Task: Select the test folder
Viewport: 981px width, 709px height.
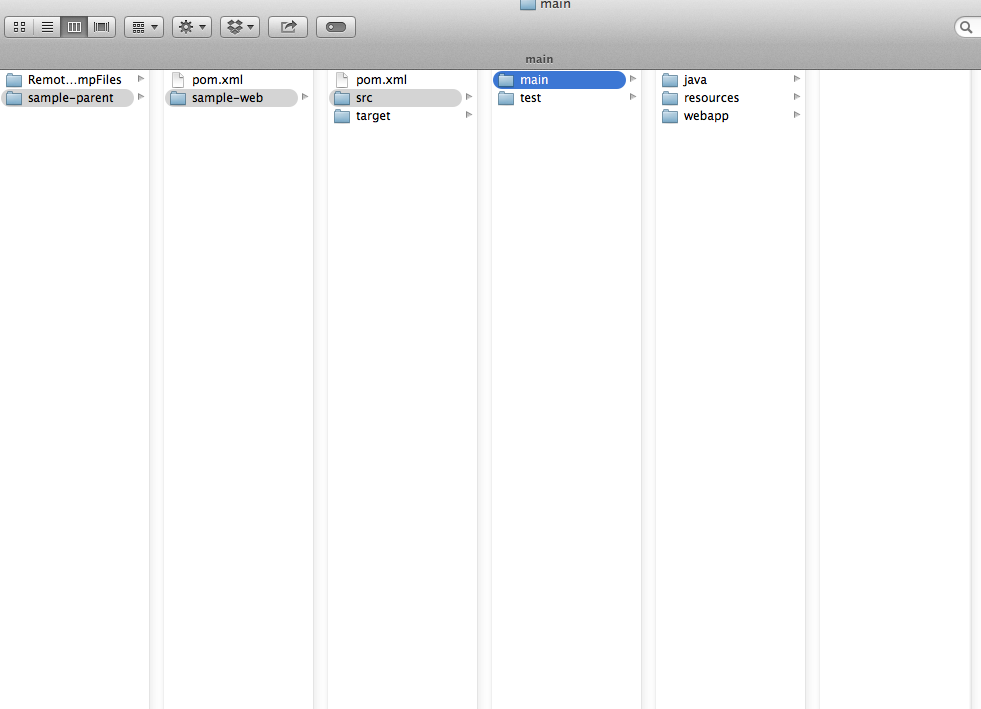Action: coord(559,98)
